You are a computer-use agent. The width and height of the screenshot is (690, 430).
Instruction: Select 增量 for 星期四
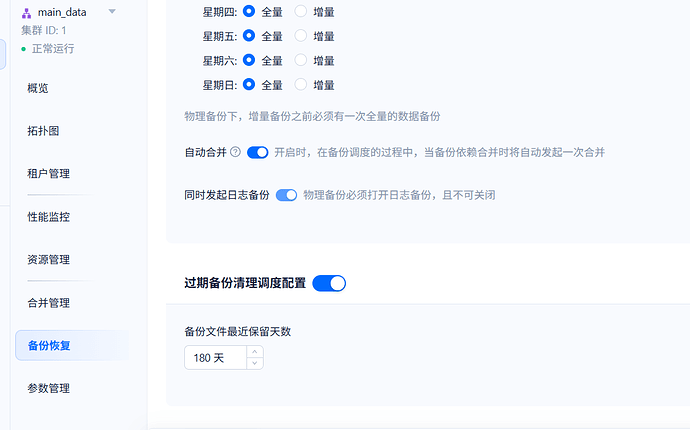(301, 12)
